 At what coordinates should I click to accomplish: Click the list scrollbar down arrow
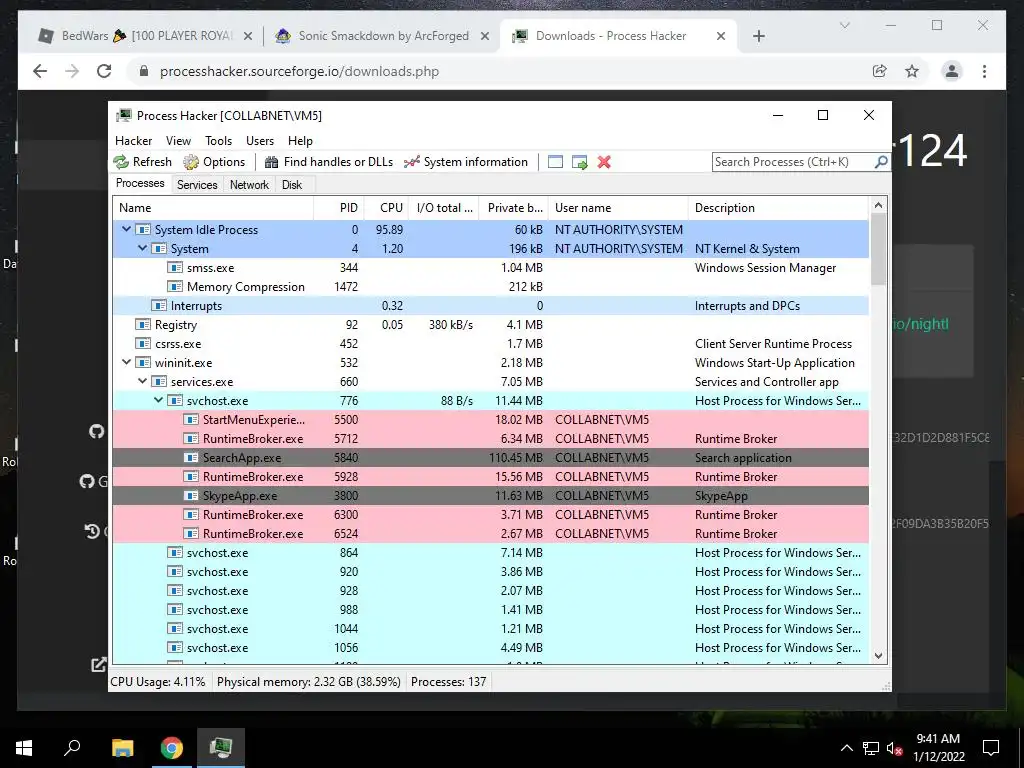pos(878,656)
